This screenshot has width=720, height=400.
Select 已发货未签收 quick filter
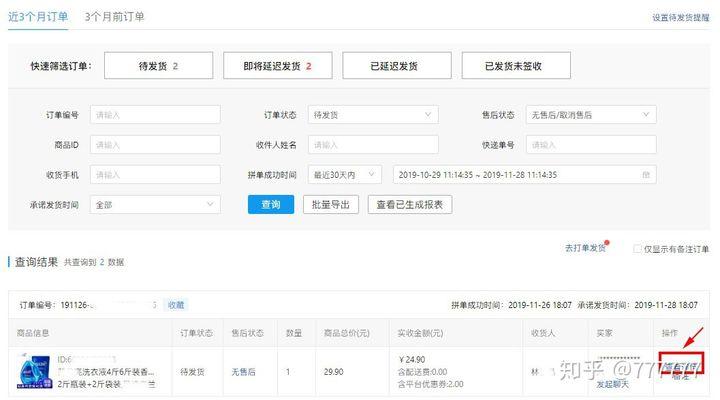click(516, 66)
